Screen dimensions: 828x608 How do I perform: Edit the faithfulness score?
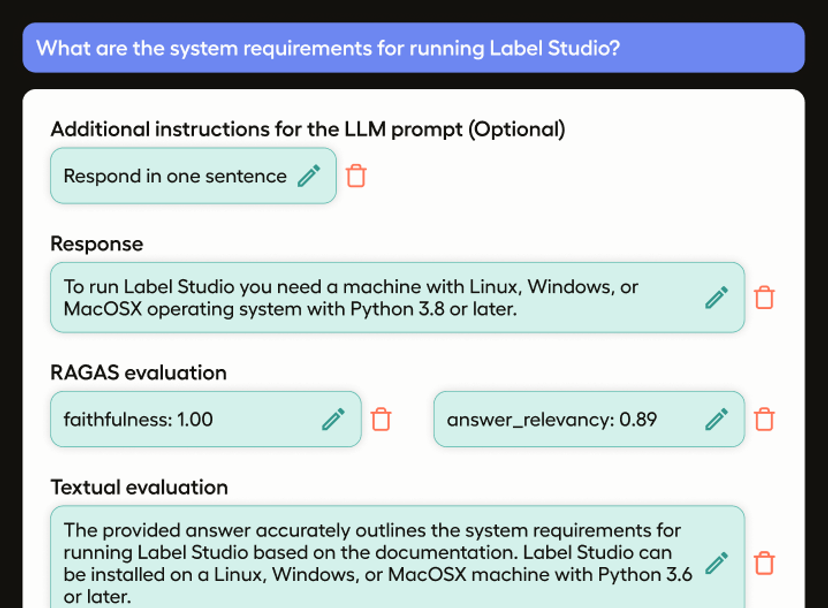click(331, 419)
